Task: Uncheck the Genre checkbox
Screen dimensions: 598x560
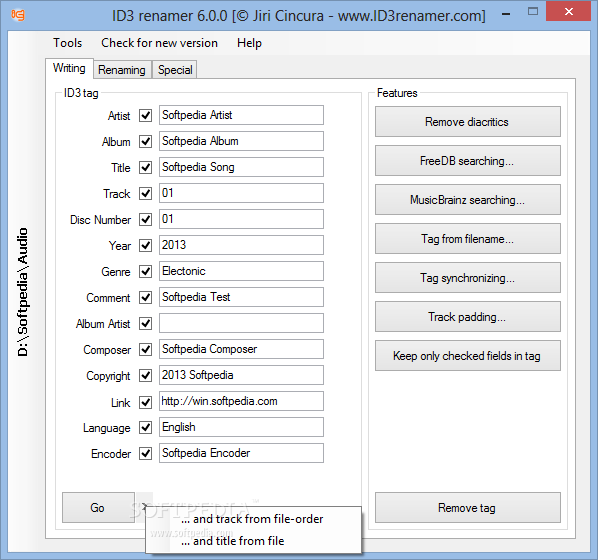Action: (x=145, y=271)
